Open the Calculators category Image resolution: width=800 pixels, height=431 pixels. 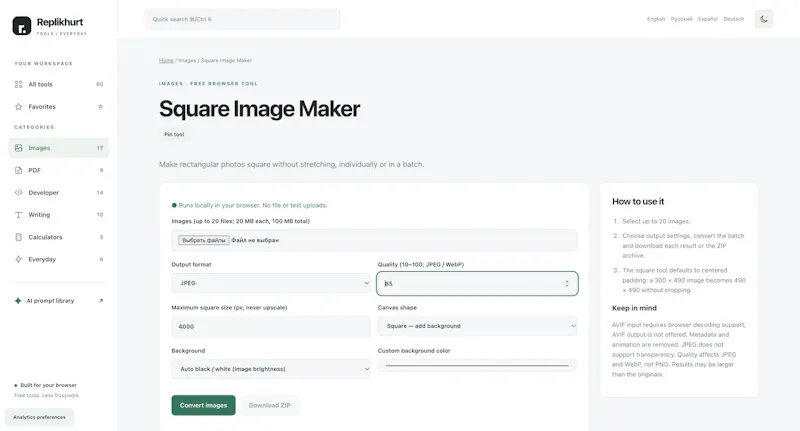pos(59,237)
